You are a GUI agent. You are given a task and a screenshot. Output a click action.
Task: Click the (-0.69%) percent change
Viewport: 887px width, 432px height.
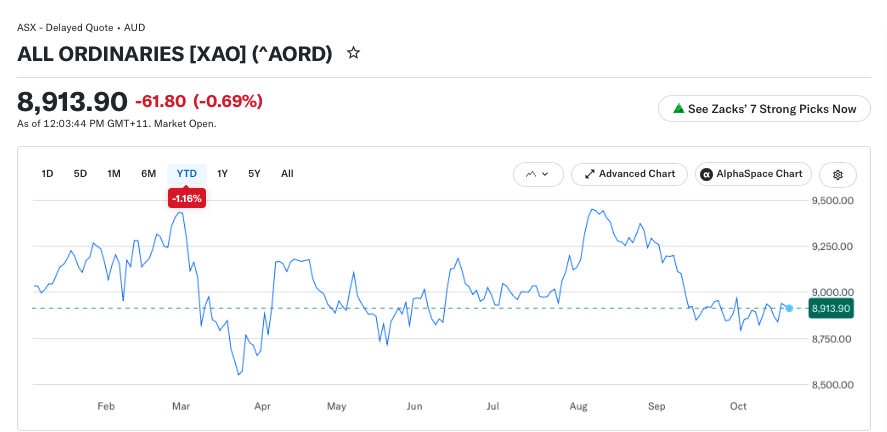pyautogui.click(x=228, y=102)
